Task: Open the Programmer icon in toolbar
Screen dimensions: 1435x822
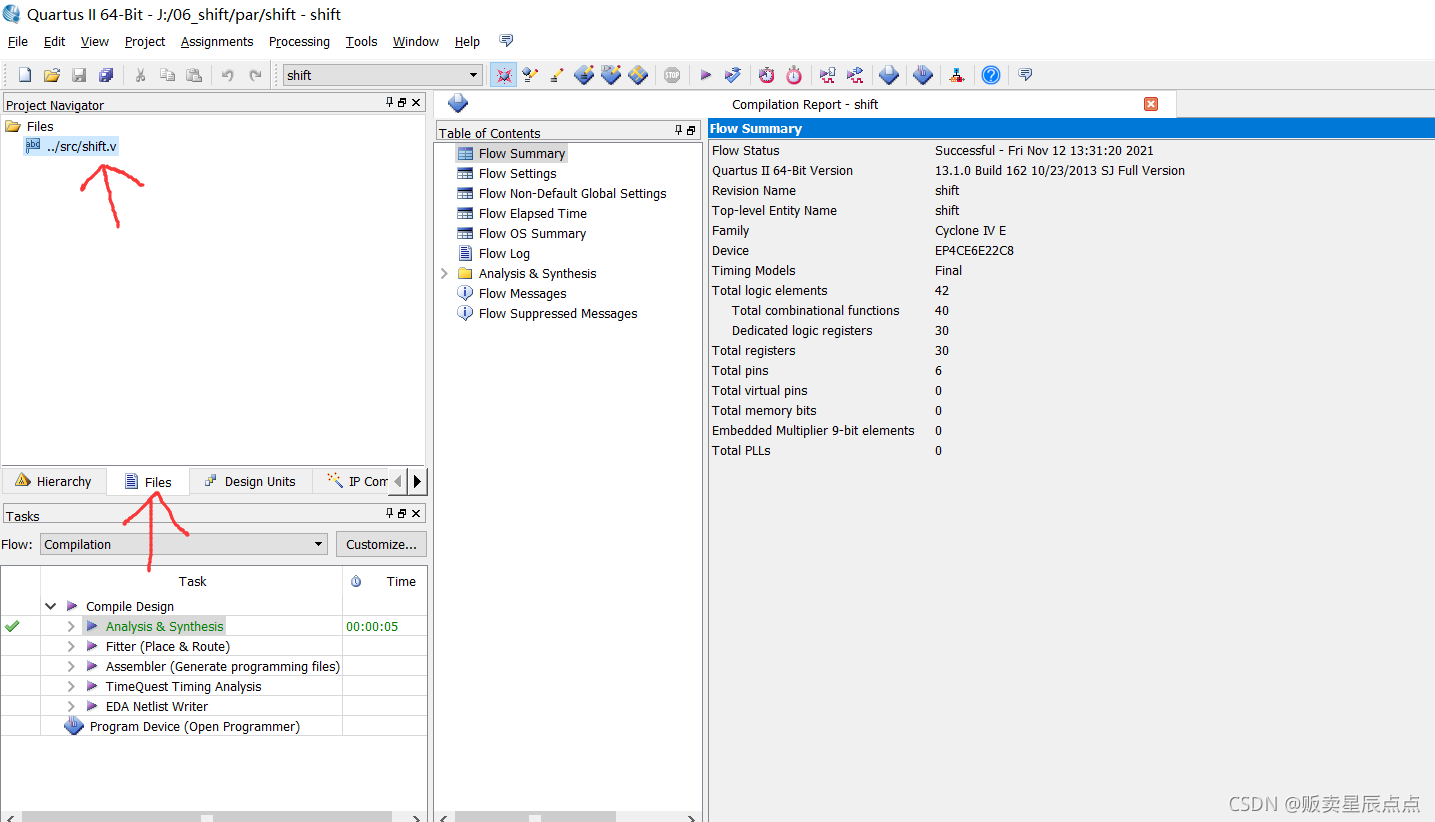Action: 922,75
